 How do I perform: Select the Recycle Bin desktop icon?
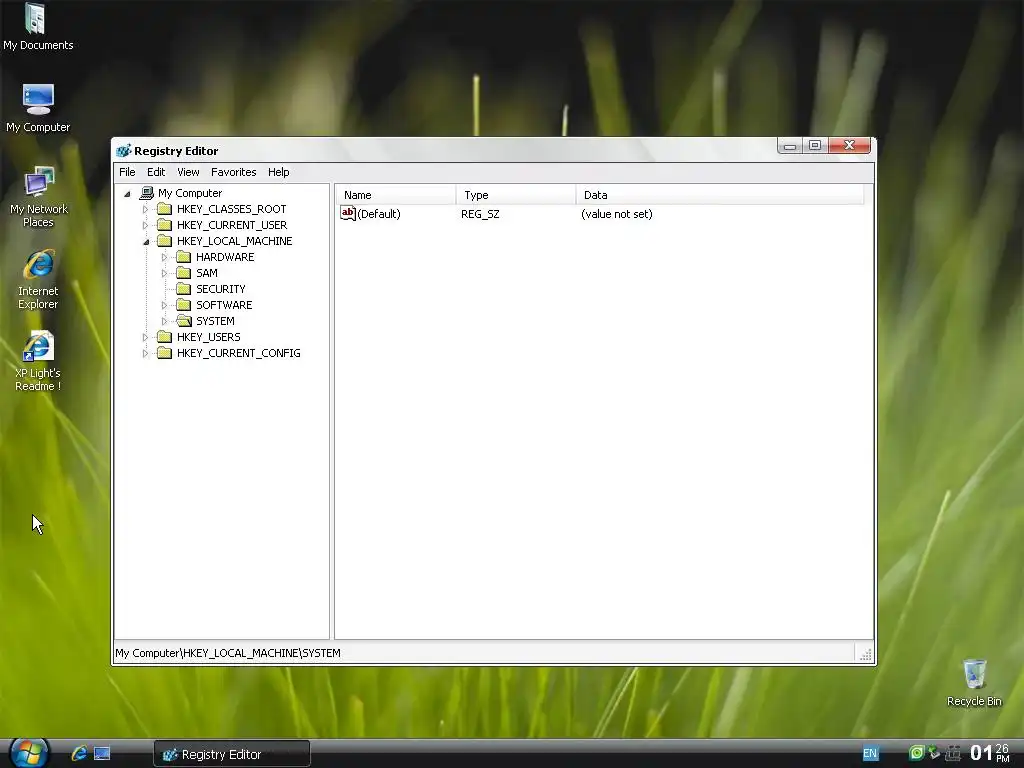(x=974, y=682)
